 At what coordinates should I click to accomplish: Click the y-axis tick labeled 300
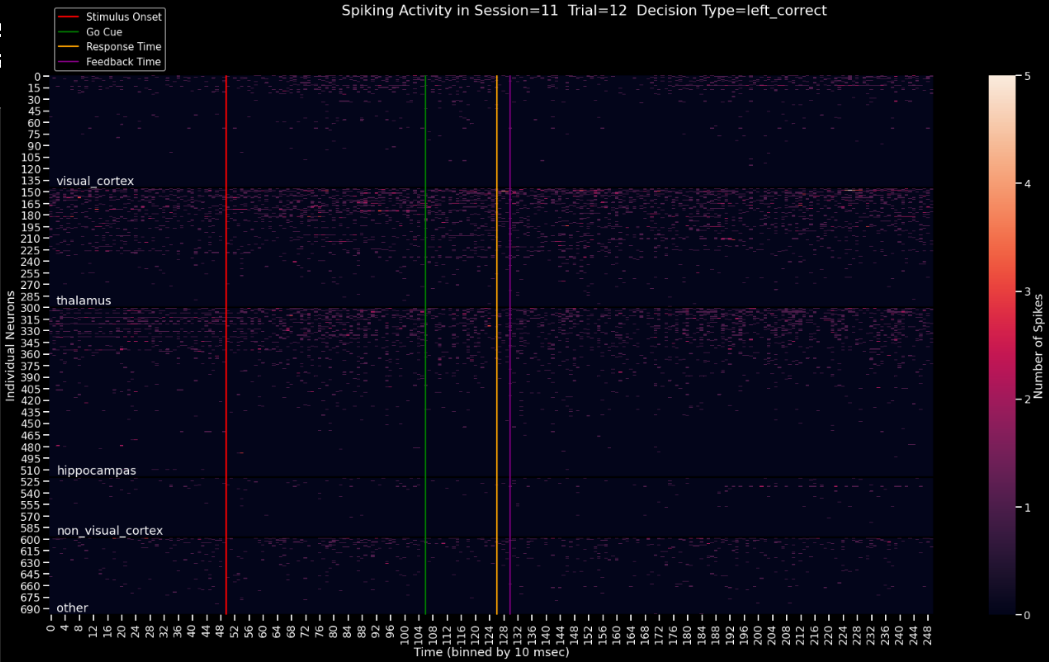(31, 308)
